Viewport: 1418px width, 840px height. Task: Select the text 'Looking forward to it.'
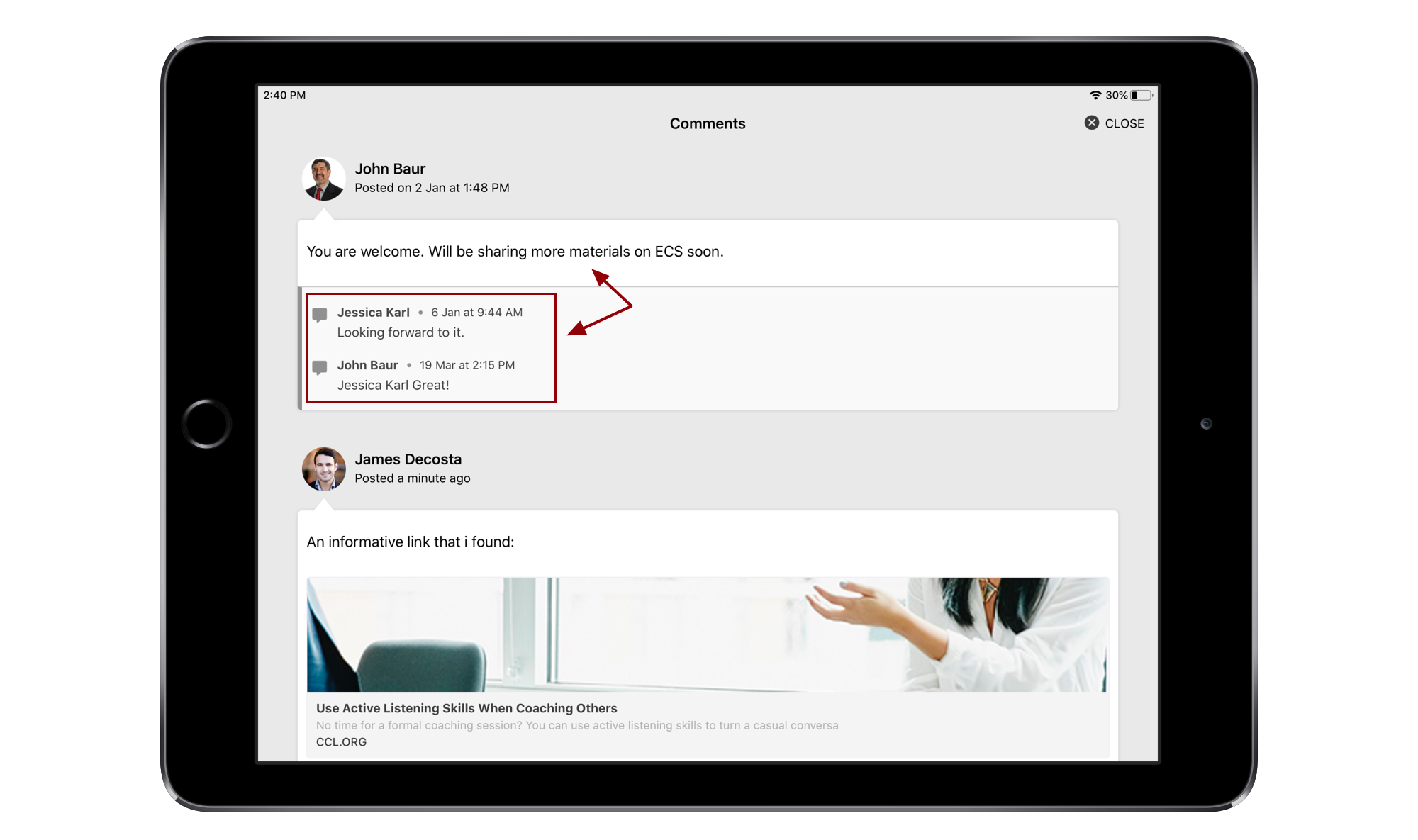coord(401,332)
